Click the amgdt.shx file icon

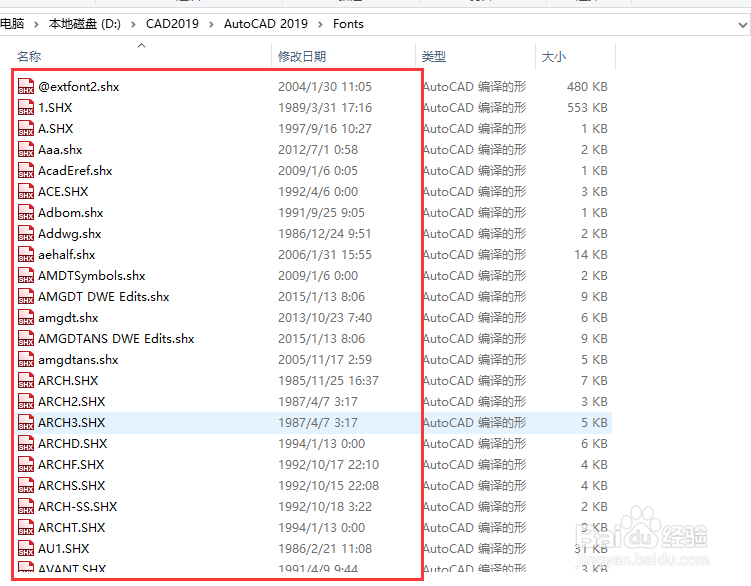coord(26,318)
